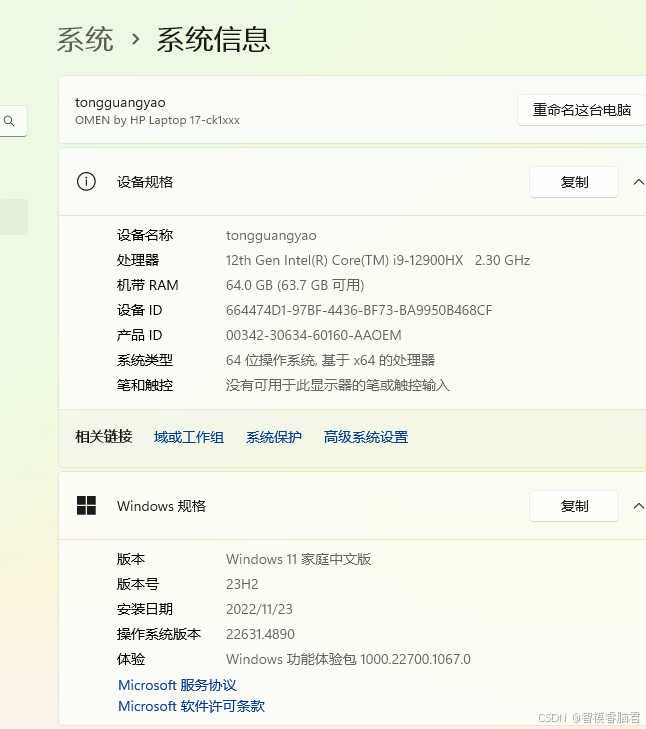The height and width of the screenshot is (729, 646).
Task: Copy Windows specifications with 复制 button
Action: pos(574,506)
